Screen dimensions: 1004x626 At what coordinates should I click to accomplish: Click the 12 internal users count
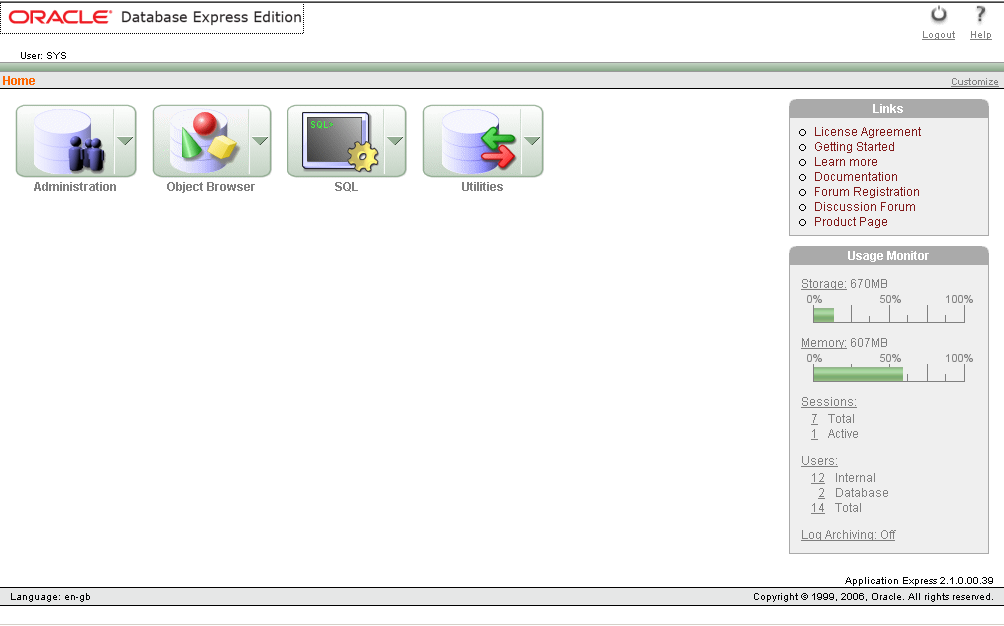pos(818,478)
